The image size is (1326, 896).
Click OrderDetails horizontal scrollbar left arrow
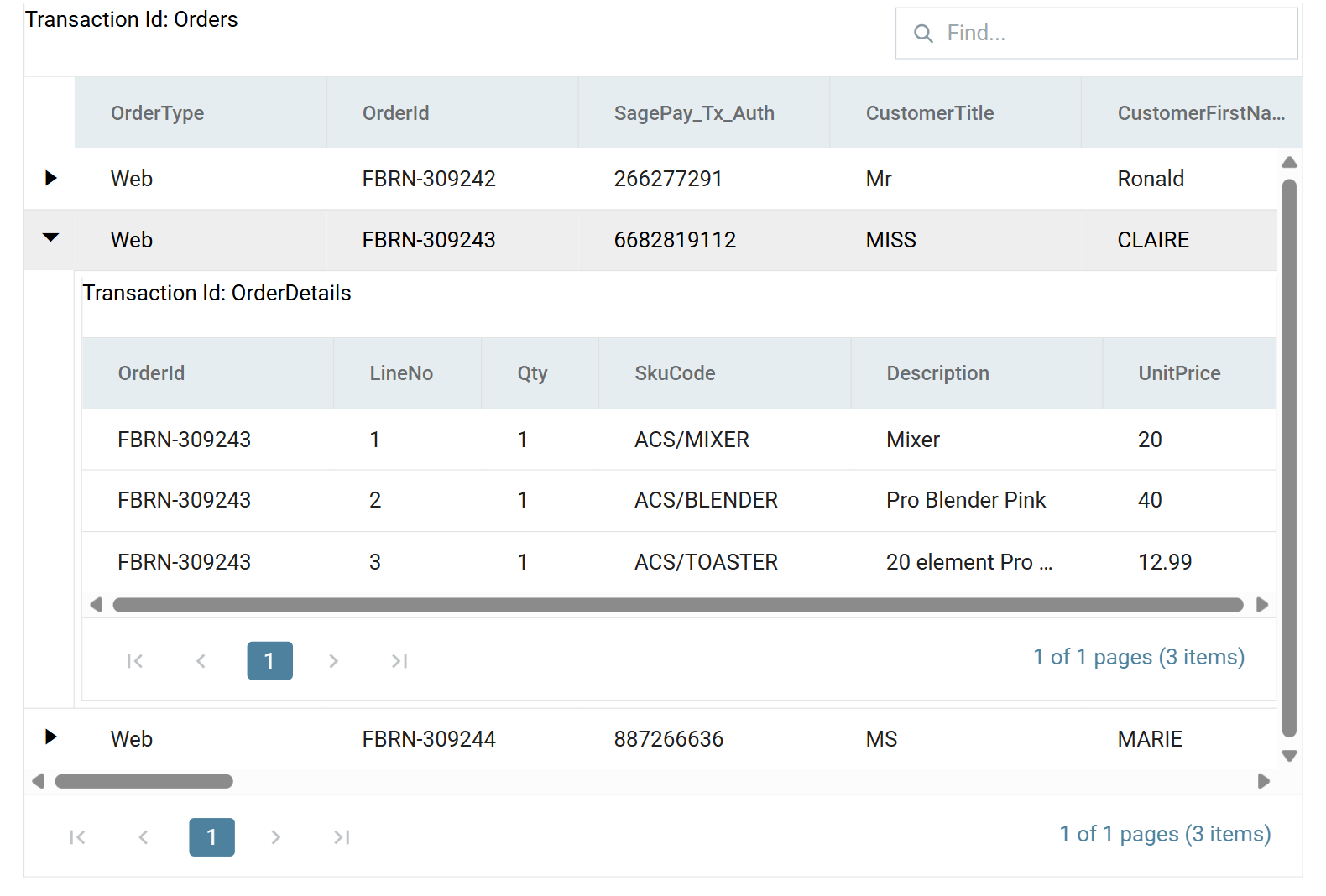pos(96,605)
